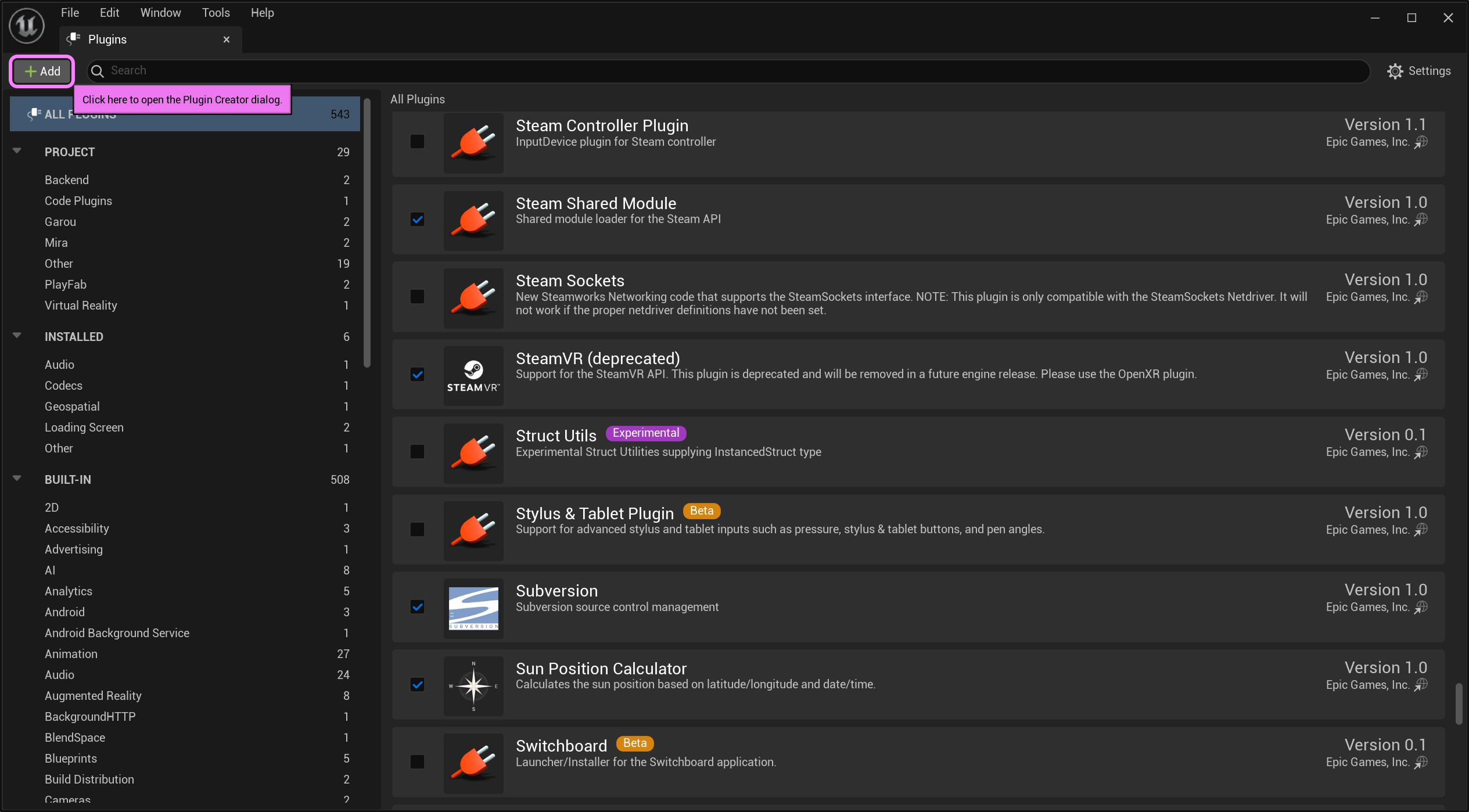The image size is (1469, 812).
Task: Open the Window menu
Action: [160, 13]
